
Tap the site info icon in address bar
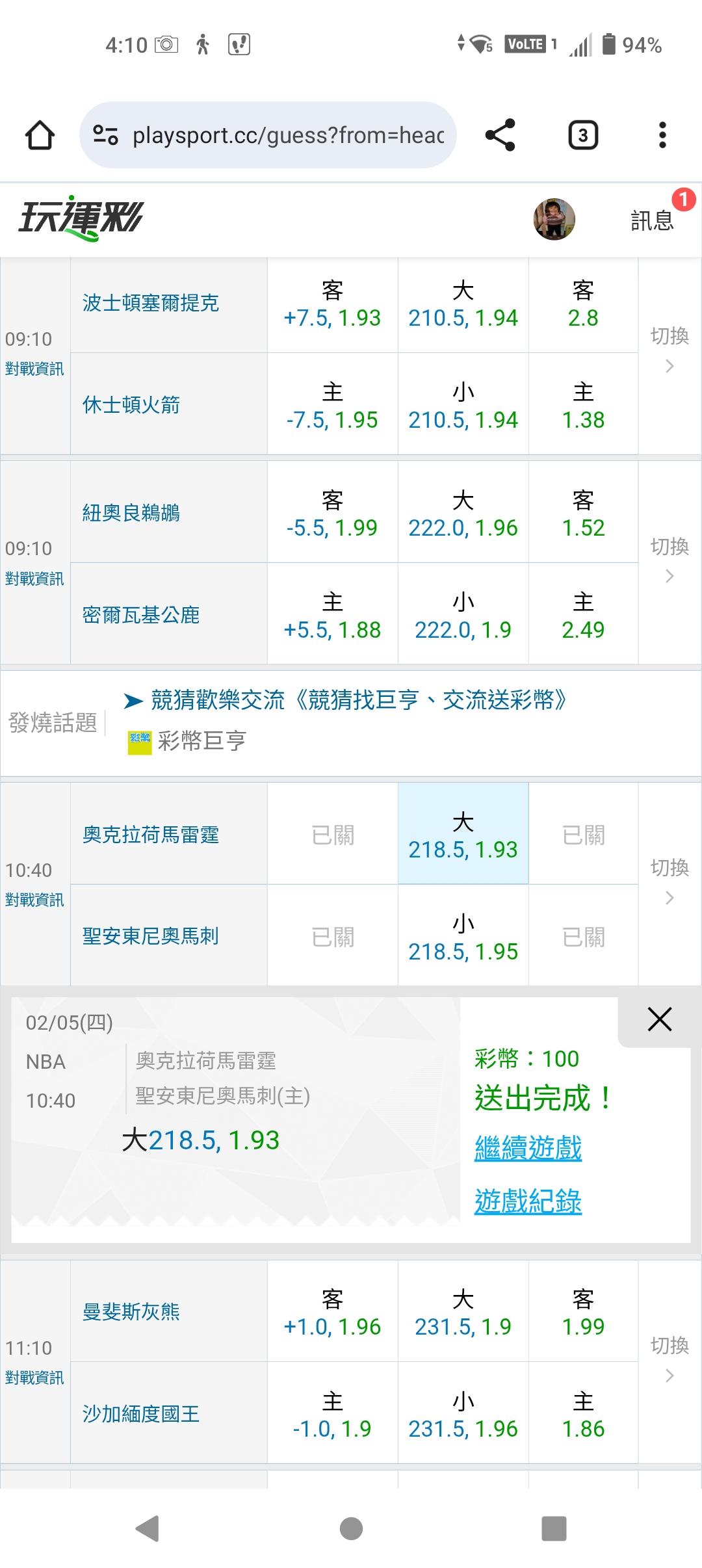[x=105, y=135]
